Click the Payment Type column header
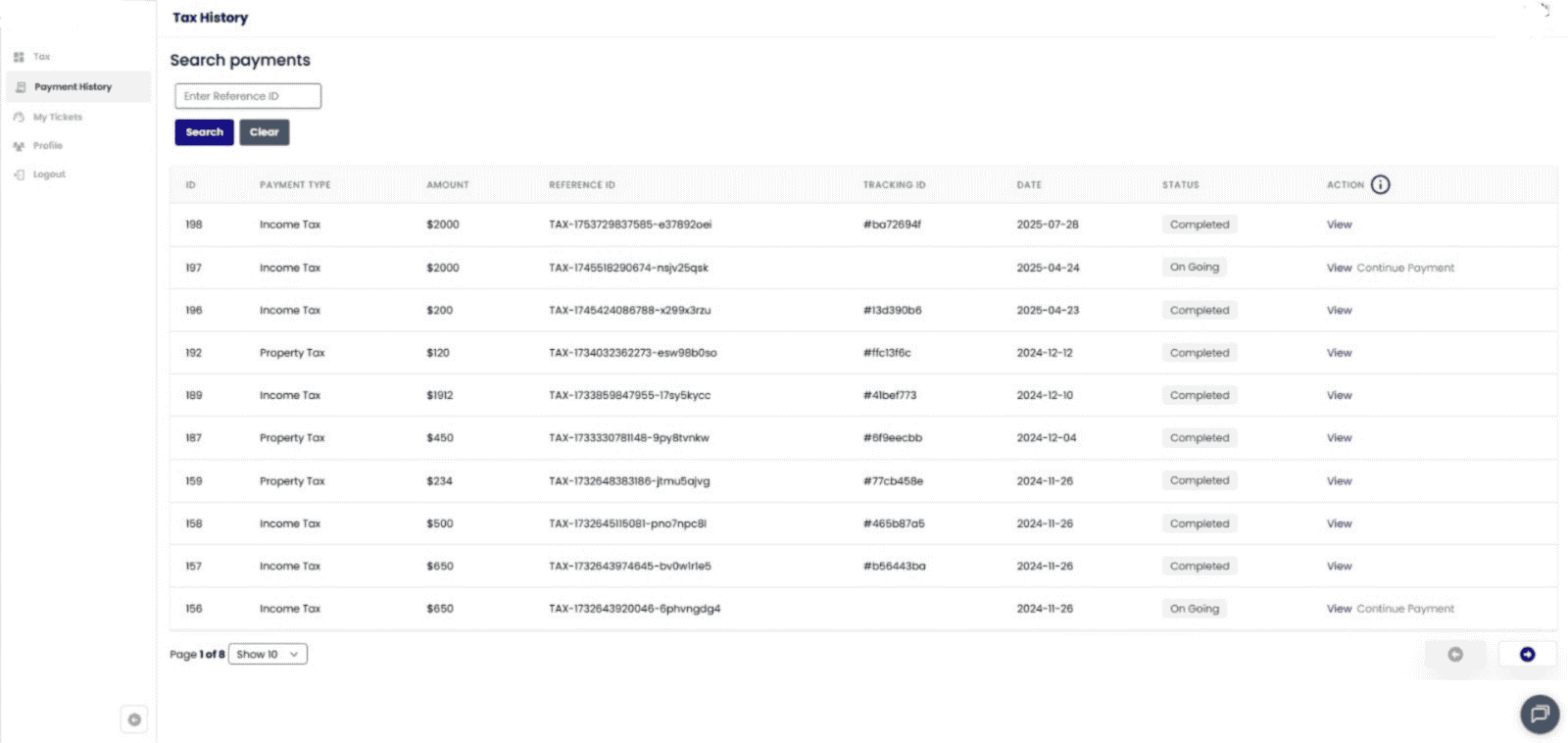The width and height of the screenshot is (1568, 743). tap(295, 185)
